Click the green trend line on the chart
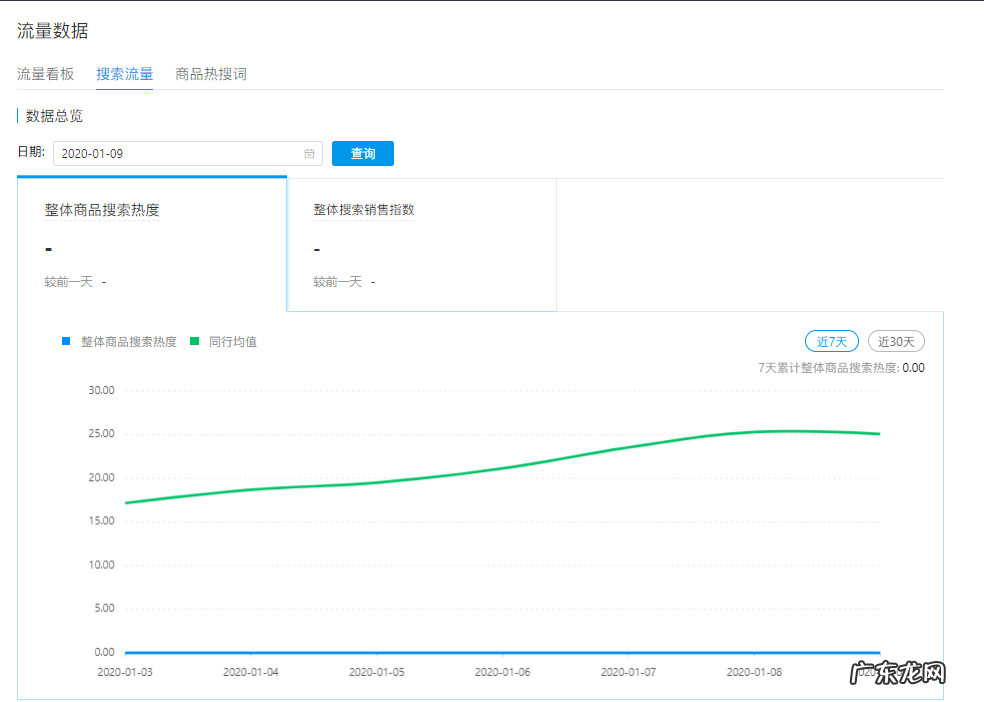The image size is (984, 702). coord(500,465)
